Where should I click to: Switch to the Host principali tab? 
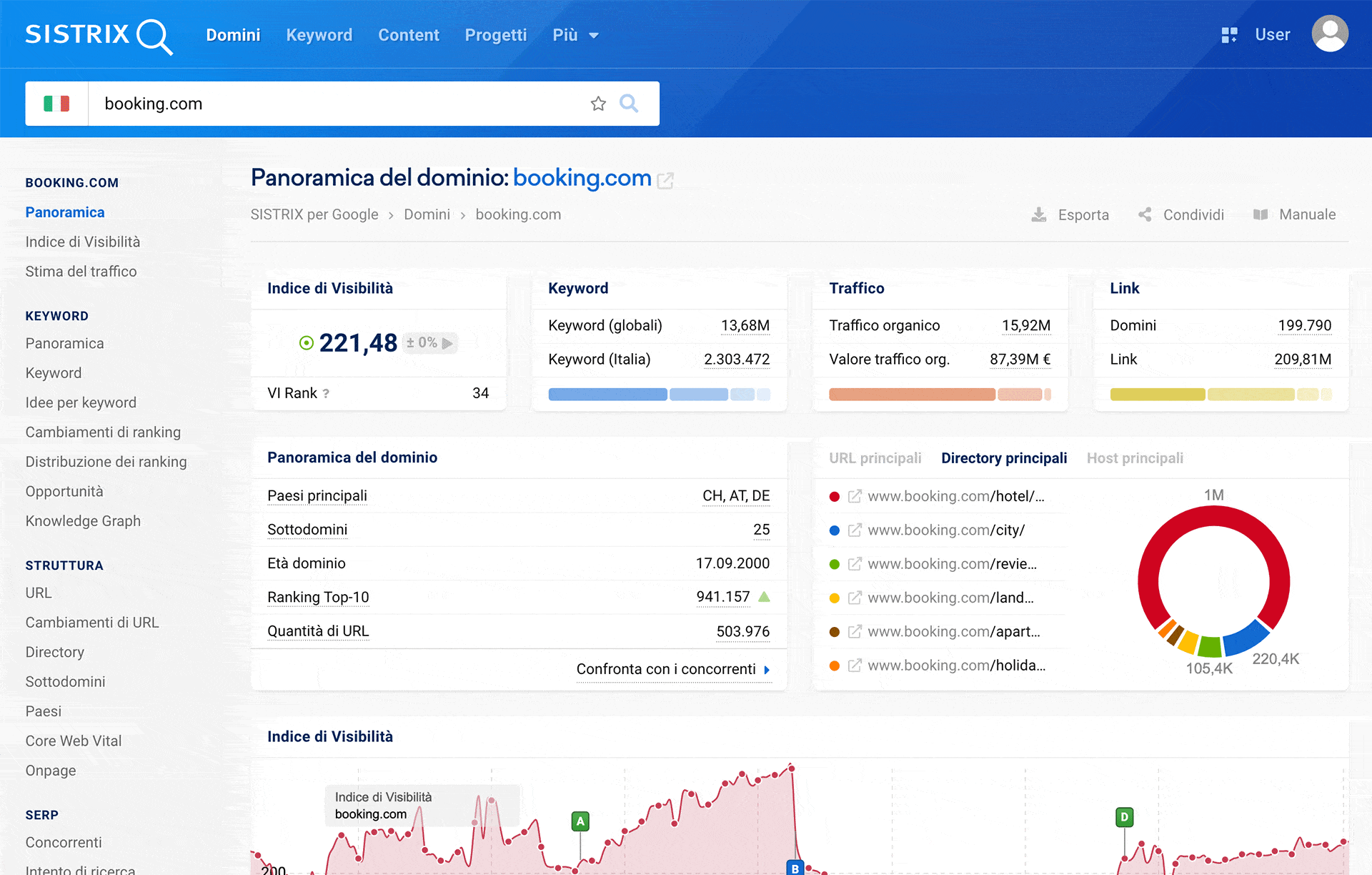[x=1135, y=458]
